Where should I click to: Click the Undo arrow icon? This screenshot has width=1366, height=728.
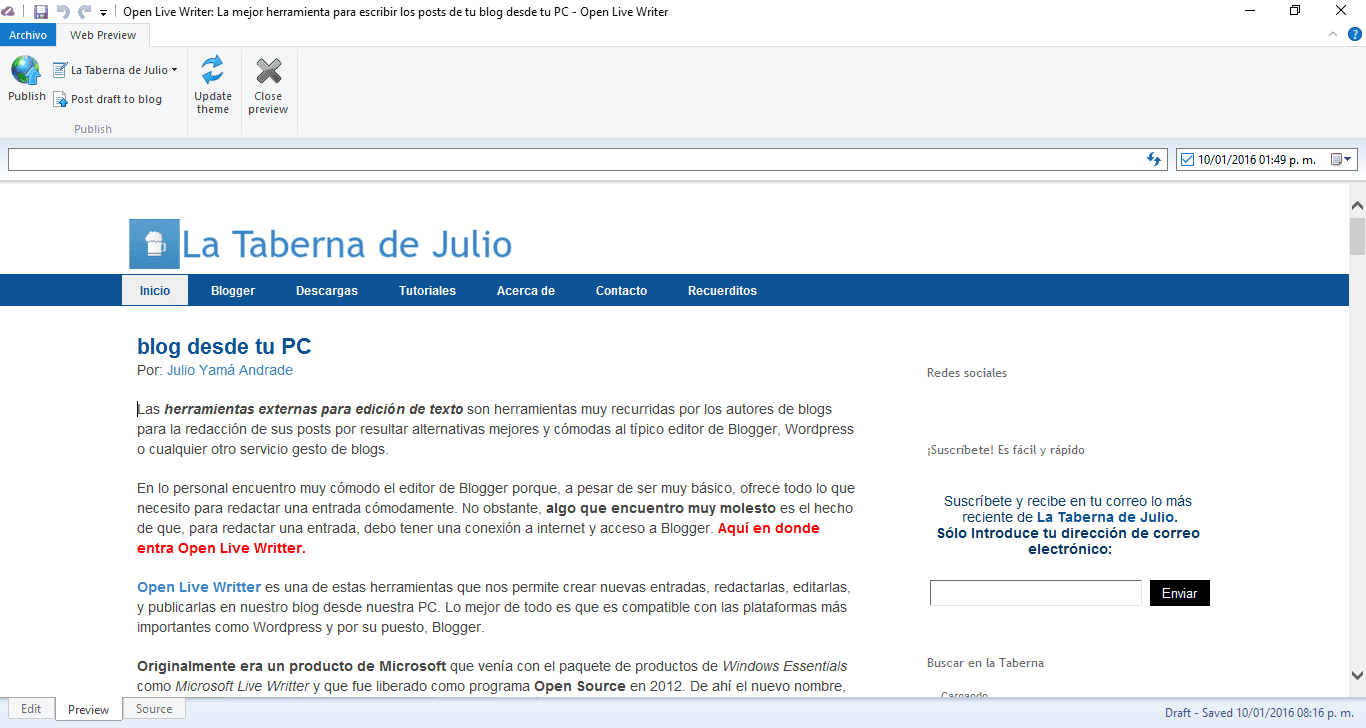[x=62, y=11]
